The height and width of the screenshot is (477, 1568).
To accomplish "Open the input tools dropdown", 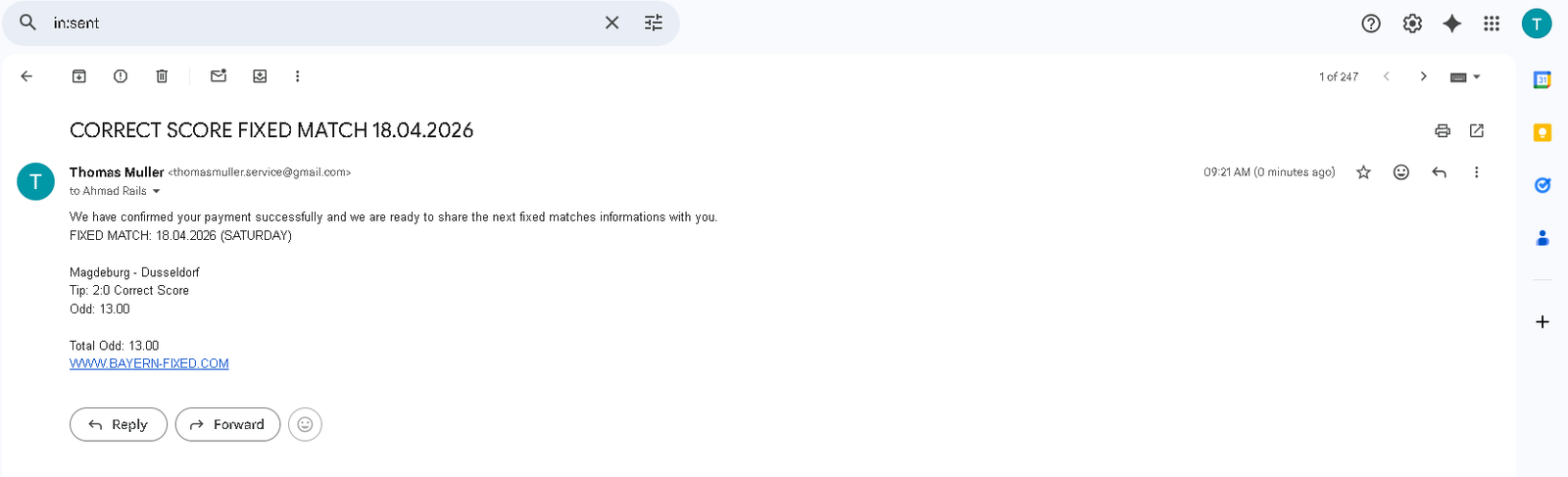I will 1465,77.
